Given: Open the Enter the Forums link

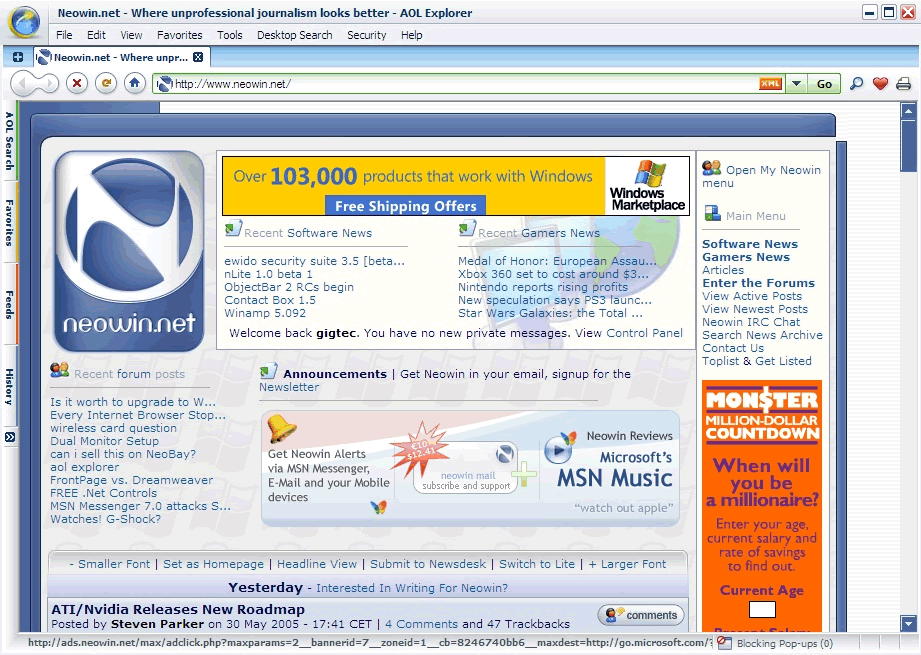Looking at the screenshot, I should click(x=758, y=283).
